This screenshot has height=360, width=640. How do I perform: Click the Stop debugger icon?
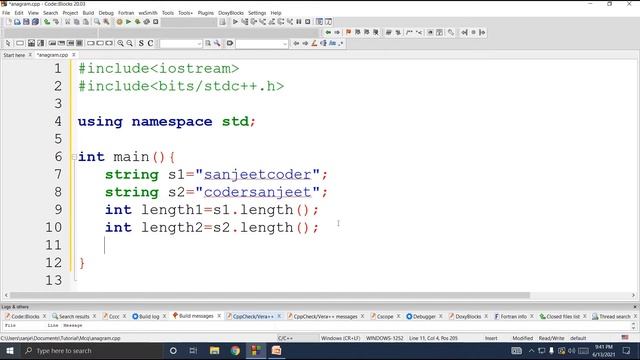tap(308, 22)
